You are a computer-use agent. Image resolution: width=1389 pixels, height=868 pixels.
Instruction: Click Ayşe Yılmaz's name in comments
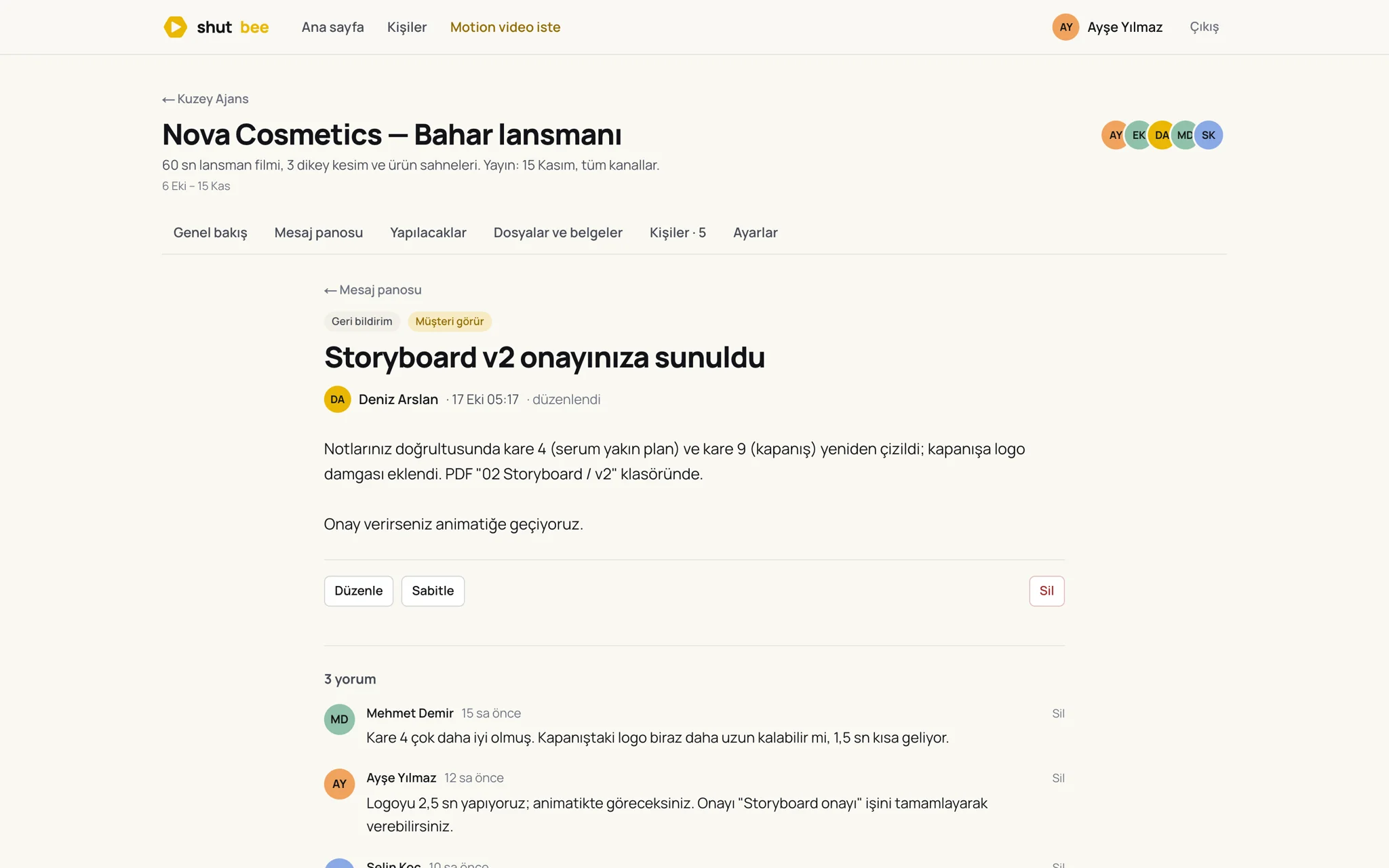click(401, 778)
